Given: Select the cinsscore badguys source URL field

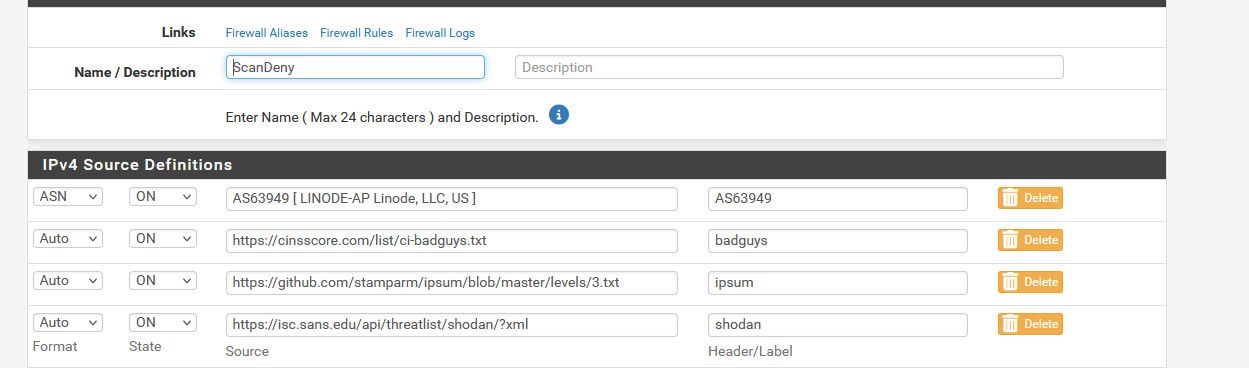Looking at the screenshot, I should pyautogui.click(x=452, y=241).
